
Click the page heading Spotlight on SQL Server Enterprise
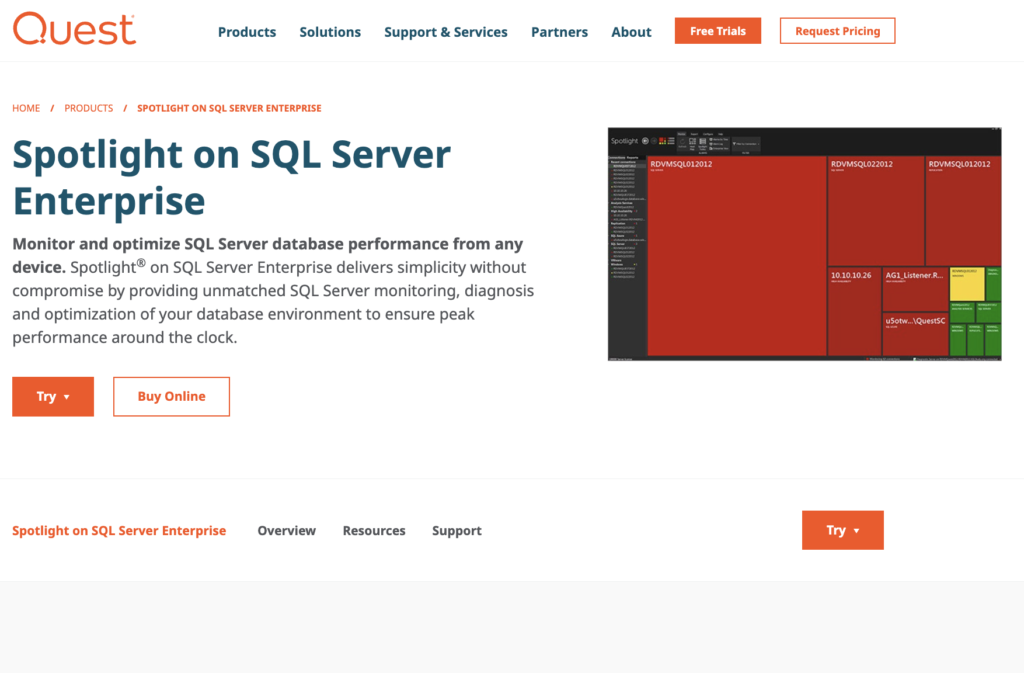click(x=231, y=177)
